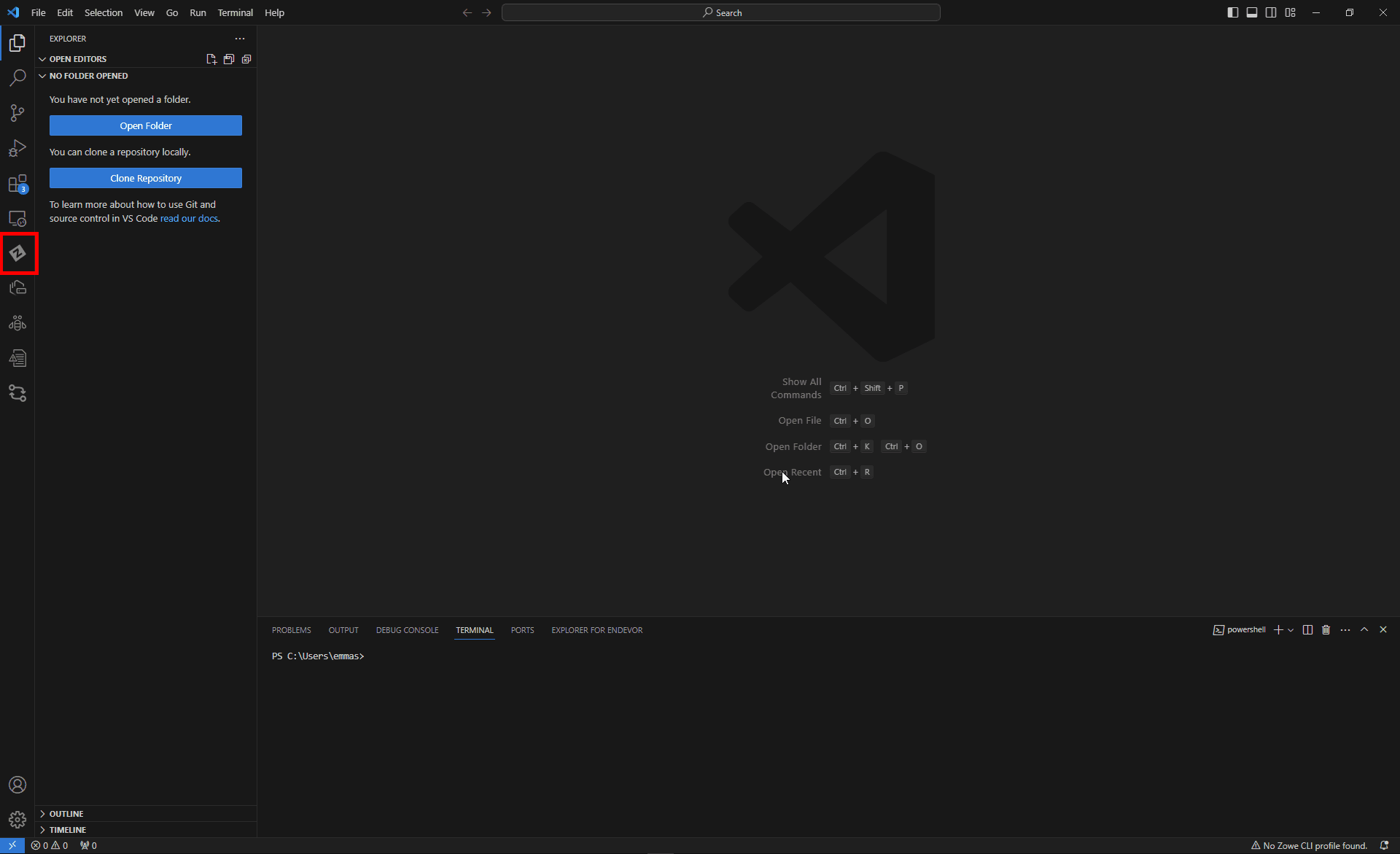Viewport: 1400px width, 854px height.
Task: Open the Remote Explorer view
Action: tap(17, 218)
